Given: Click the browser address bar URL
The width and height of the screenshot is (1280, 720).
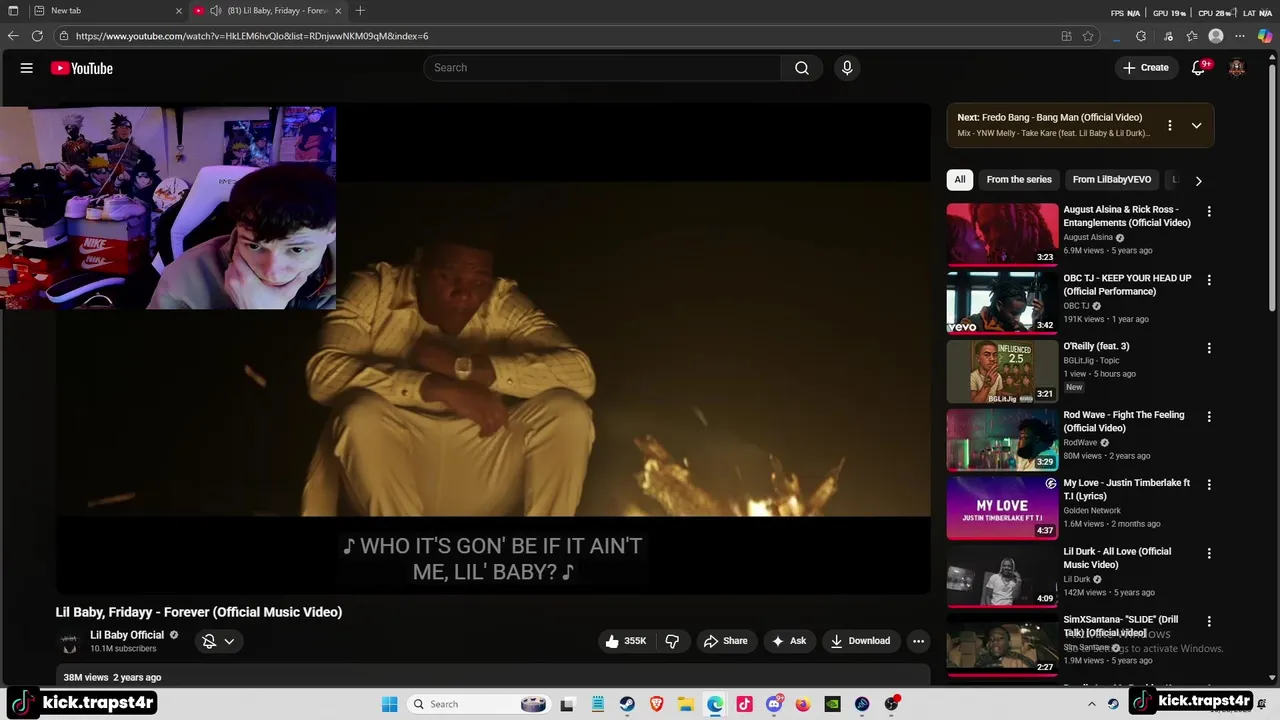Looking at the screenshot, I should 252,36.
